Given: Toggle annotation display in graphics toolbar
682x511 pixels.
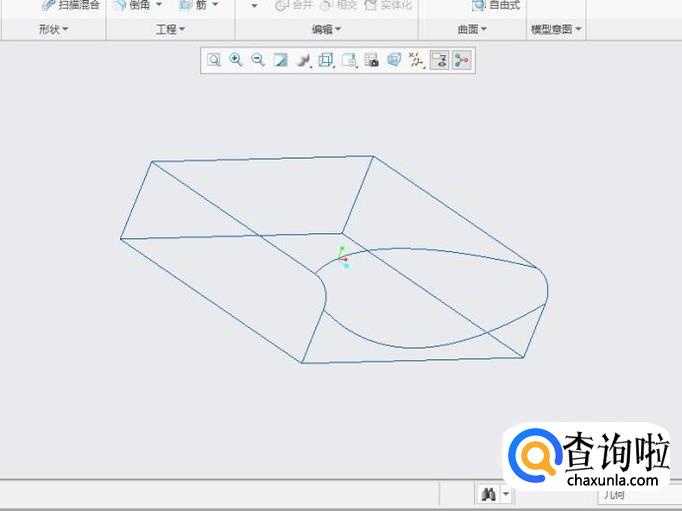Looking at the screenshot, I should (439, 60).
